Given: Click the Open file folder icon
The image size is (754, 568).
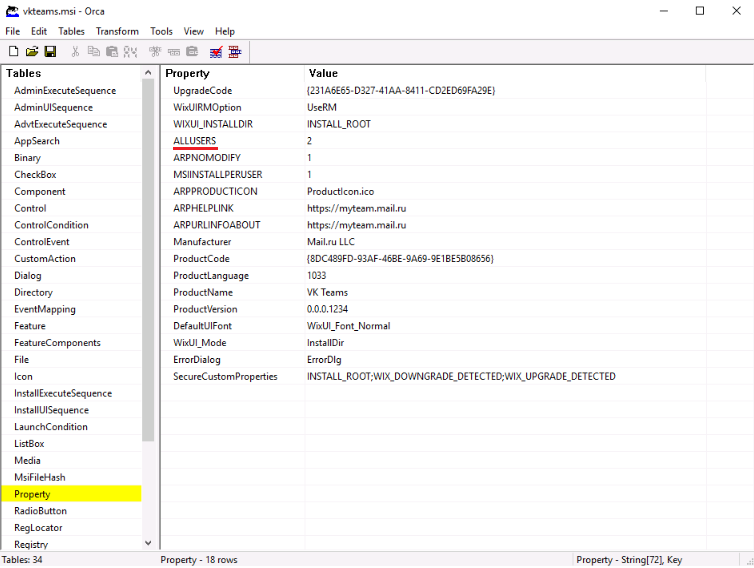Looking at the screenshot, I should point(31,51).
